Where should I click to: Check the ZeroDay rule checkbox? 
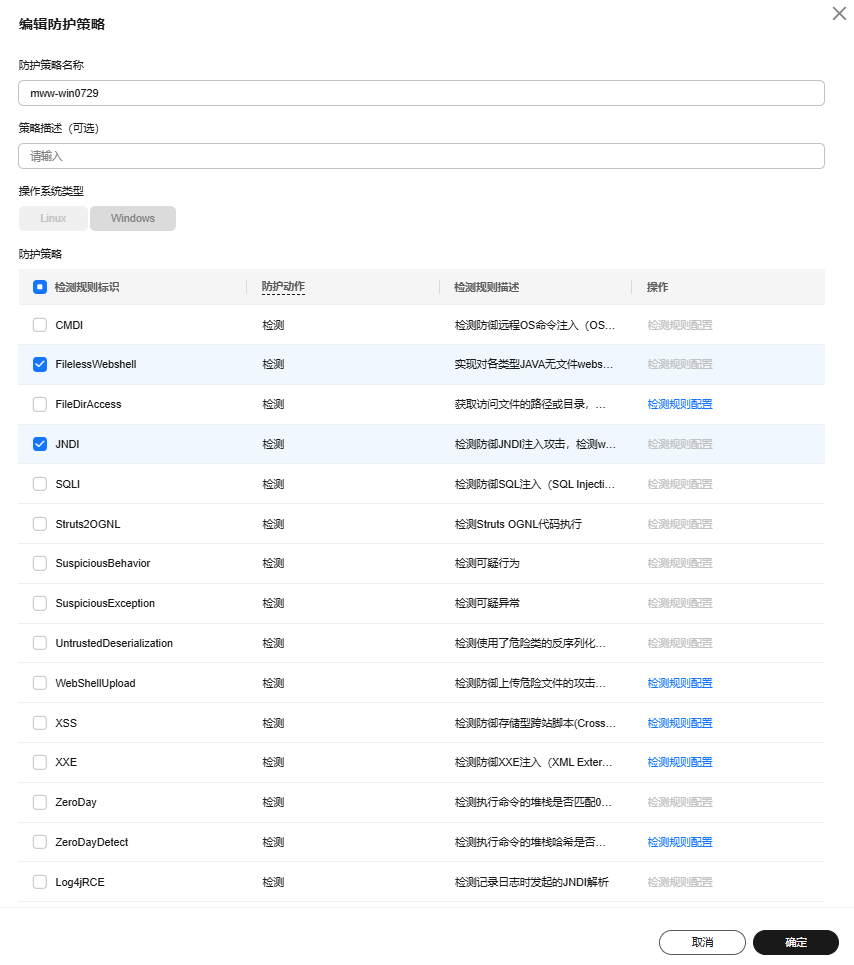40,803
